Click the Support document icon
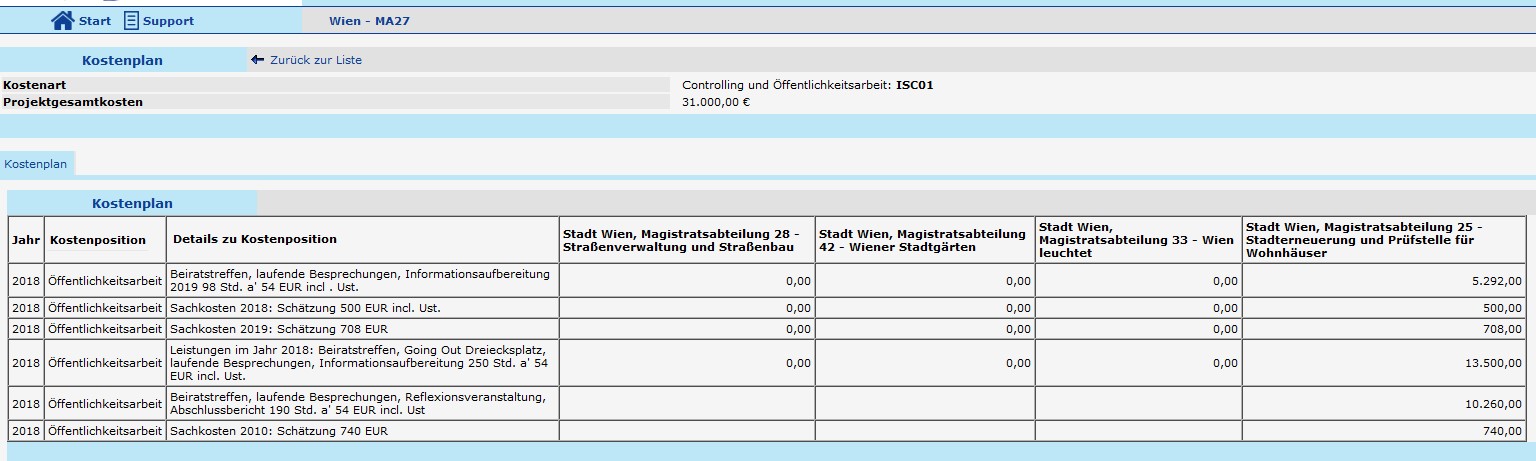 tap(131, 21)
